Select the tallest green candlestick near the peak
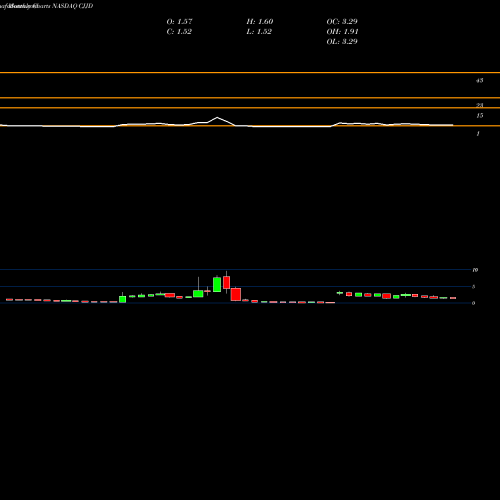Screen dimensions: 500x500 217,284
